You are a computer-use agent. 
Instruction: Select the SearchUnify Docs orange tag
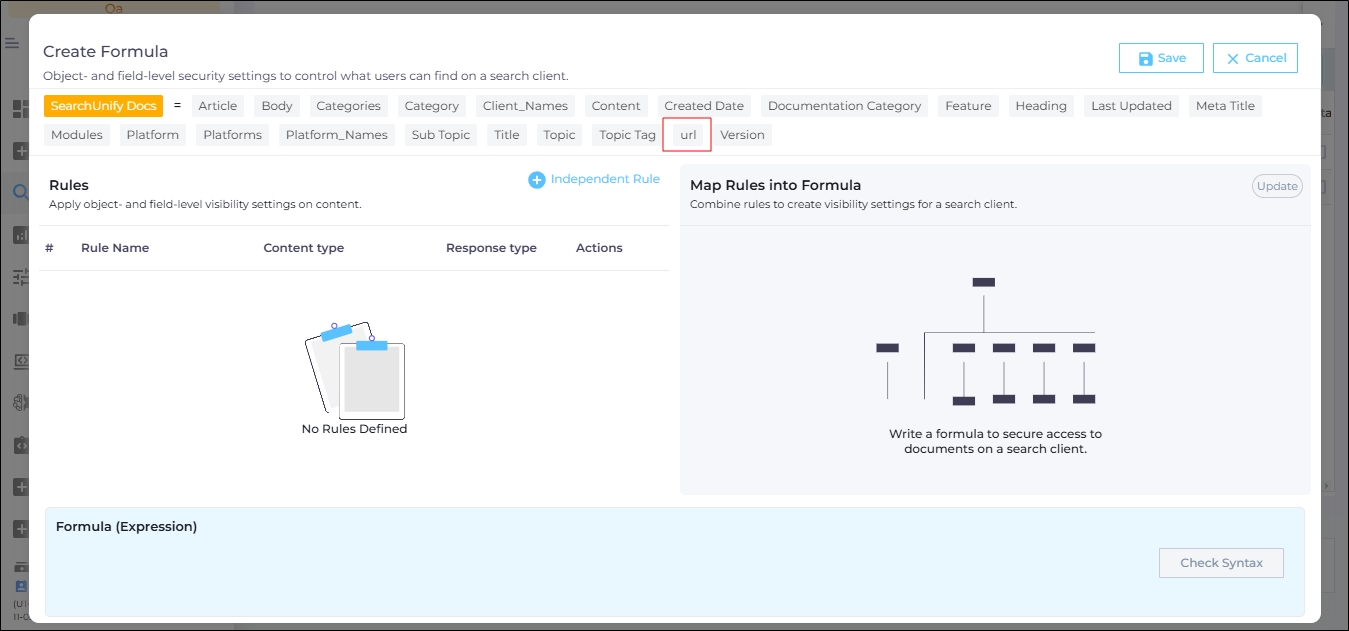coord(103,106)
